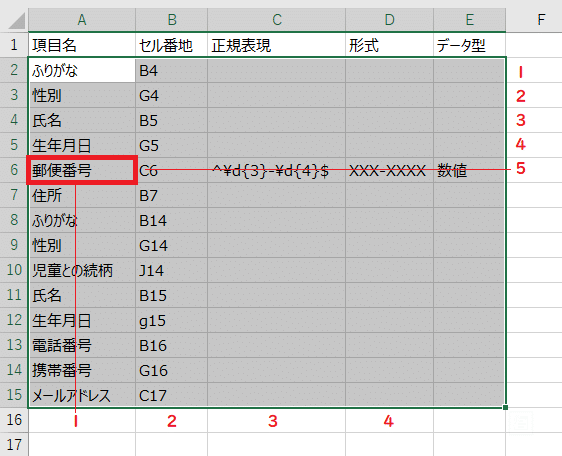Click cell containing C17
This screenshot has height=456, width=562.
coord(172,395)
